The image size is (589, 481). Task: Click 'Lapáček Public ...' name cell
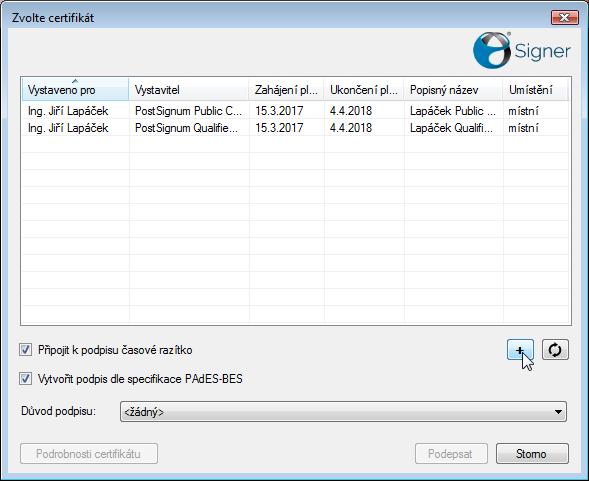(x=453, y=111)
